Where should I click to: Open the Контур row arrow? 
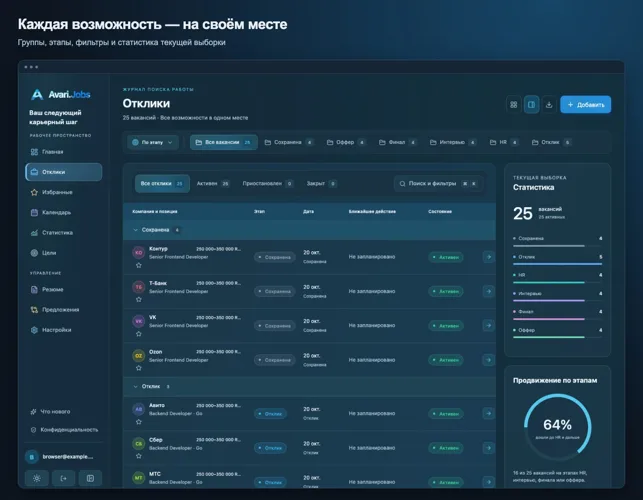pyautogui.click(x=488, y=257)
